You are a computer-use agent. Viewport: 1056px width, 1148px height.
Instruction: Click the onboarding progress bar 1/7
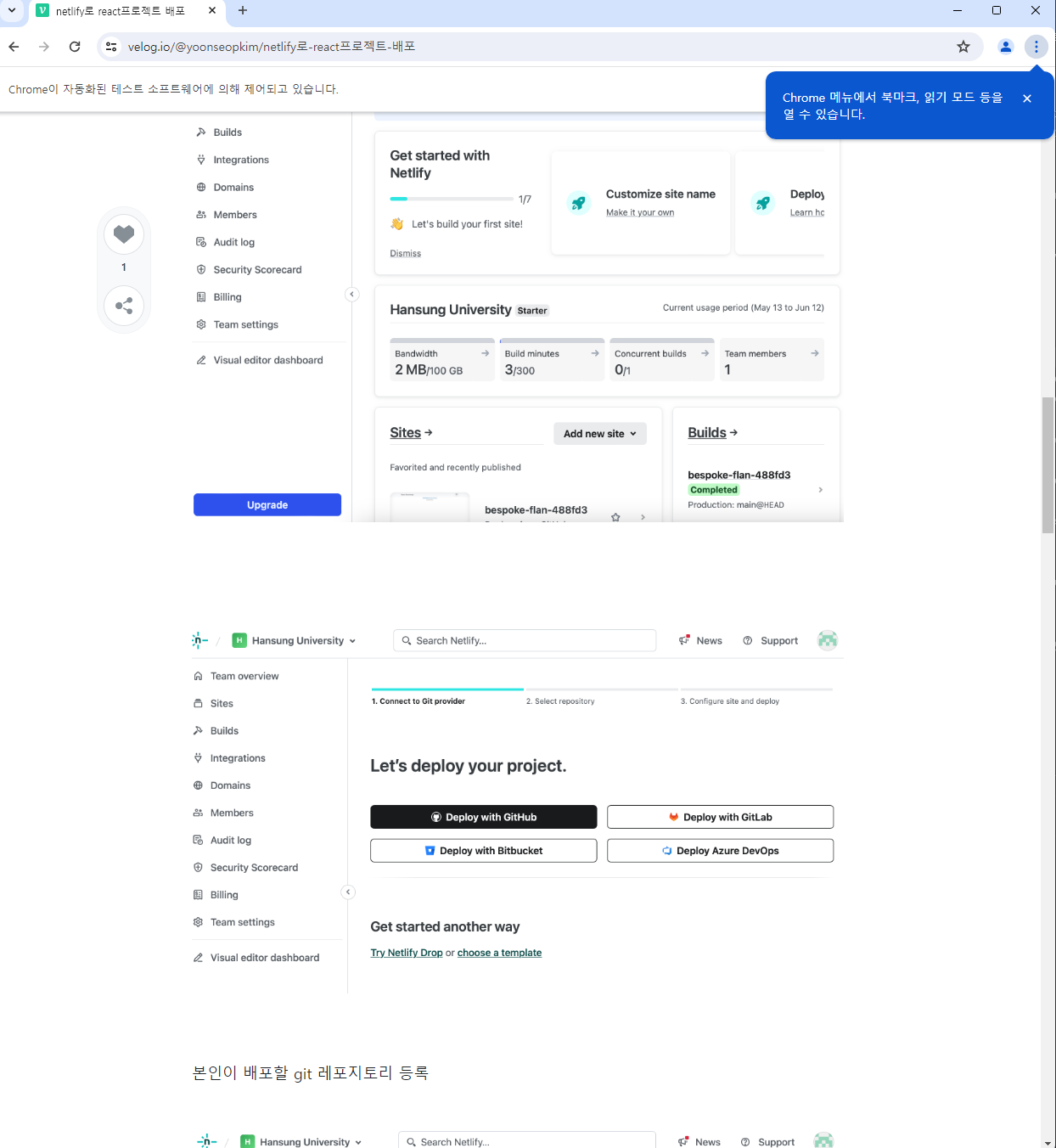452,199
